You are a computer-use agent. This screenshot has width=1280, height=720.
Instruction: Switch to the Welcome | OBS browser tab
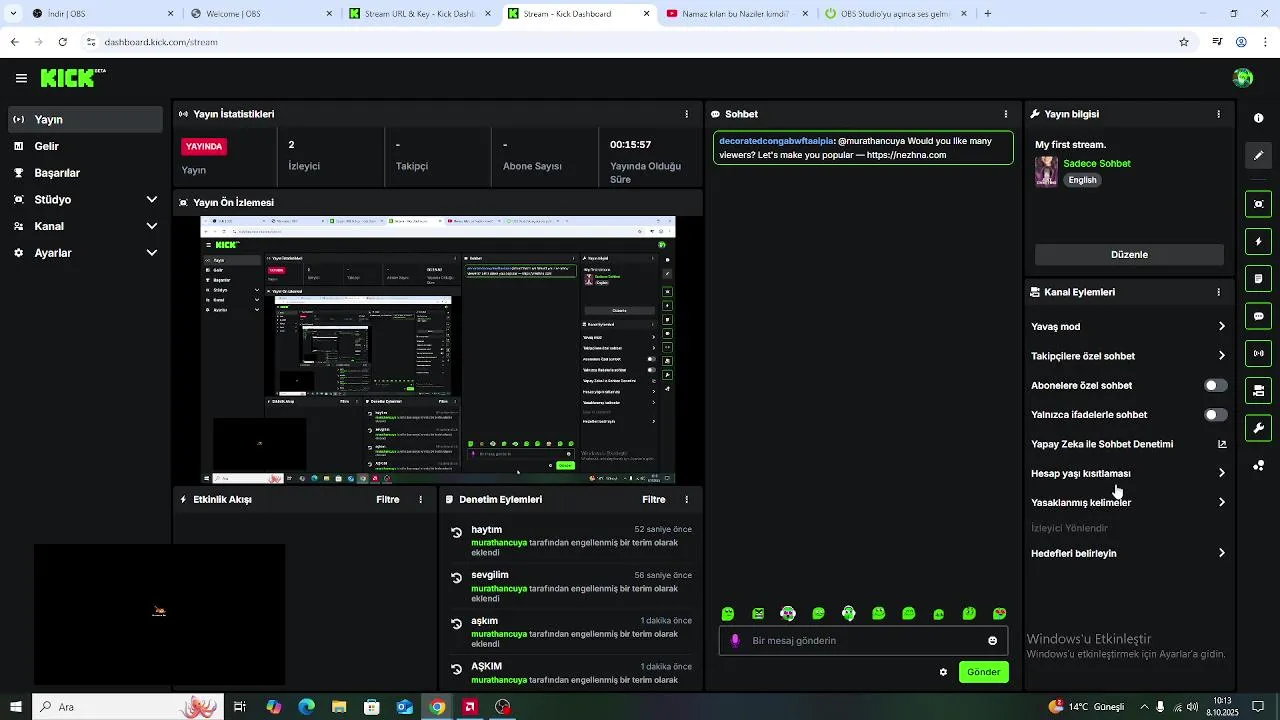pyautogui.click(x=262, y=14)
